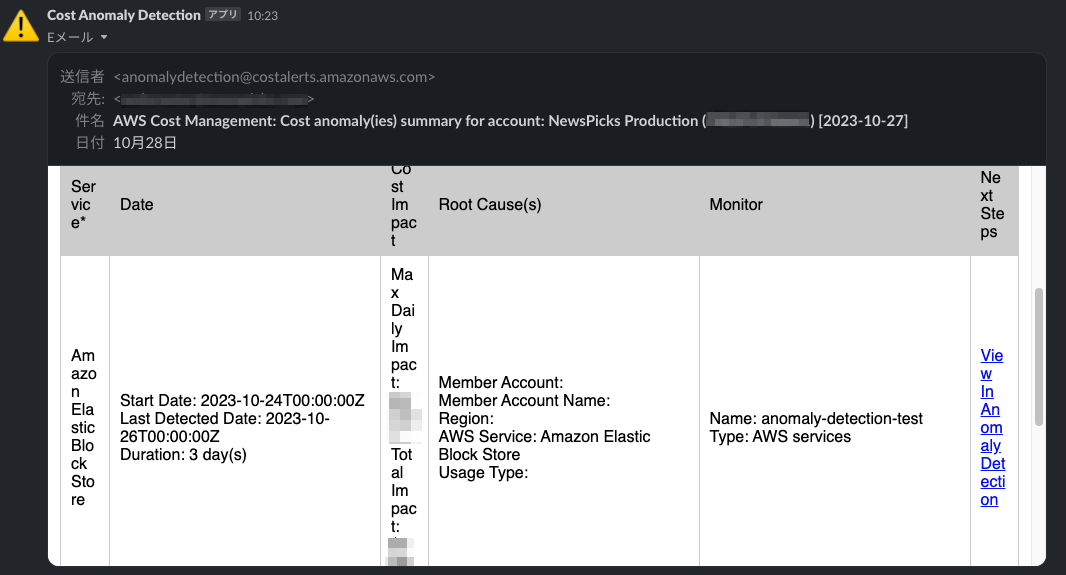Click Name: anomaly-detection-test monitor text
Screen dimensions: 1066x575
[816, 419]
